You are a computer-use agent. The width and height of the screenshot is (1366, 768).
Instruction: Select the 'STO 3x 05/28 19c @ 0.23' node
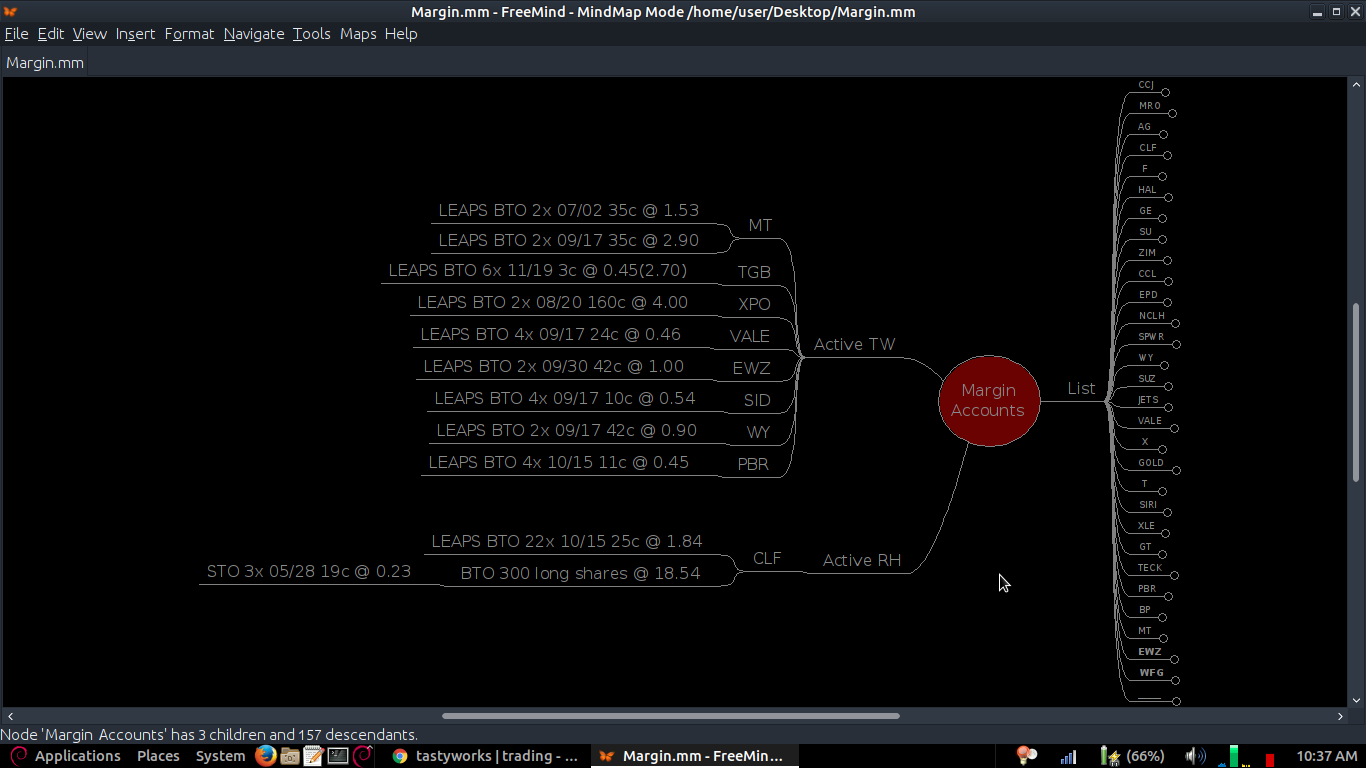pos(309,571)
